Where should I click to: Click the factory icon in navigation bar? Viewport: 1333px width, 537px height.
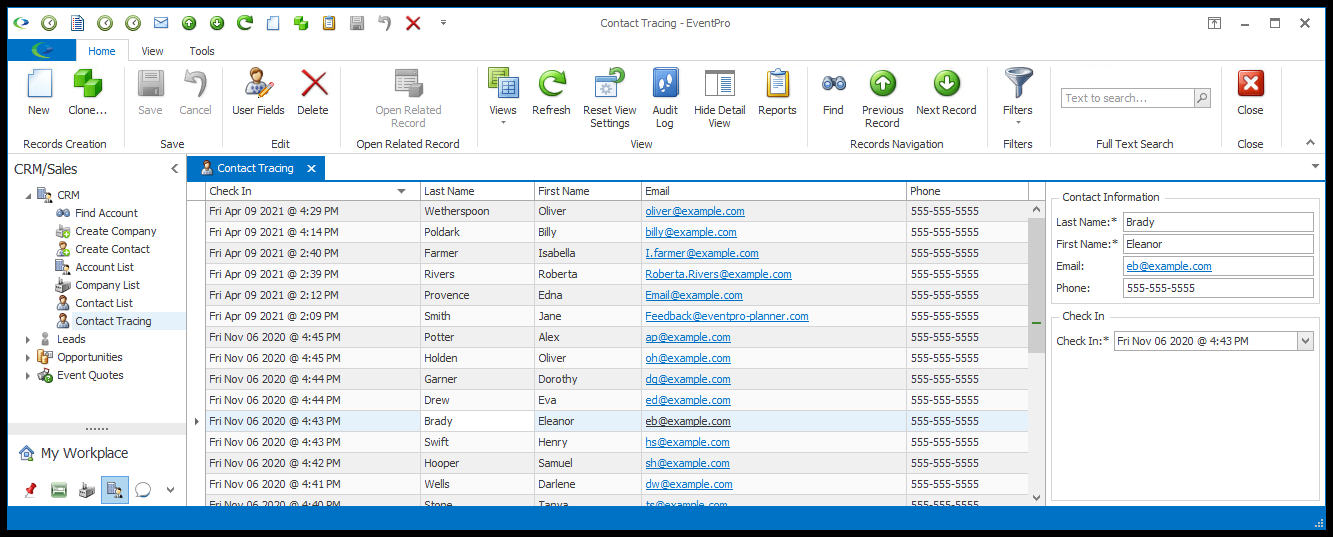(87, 490)
